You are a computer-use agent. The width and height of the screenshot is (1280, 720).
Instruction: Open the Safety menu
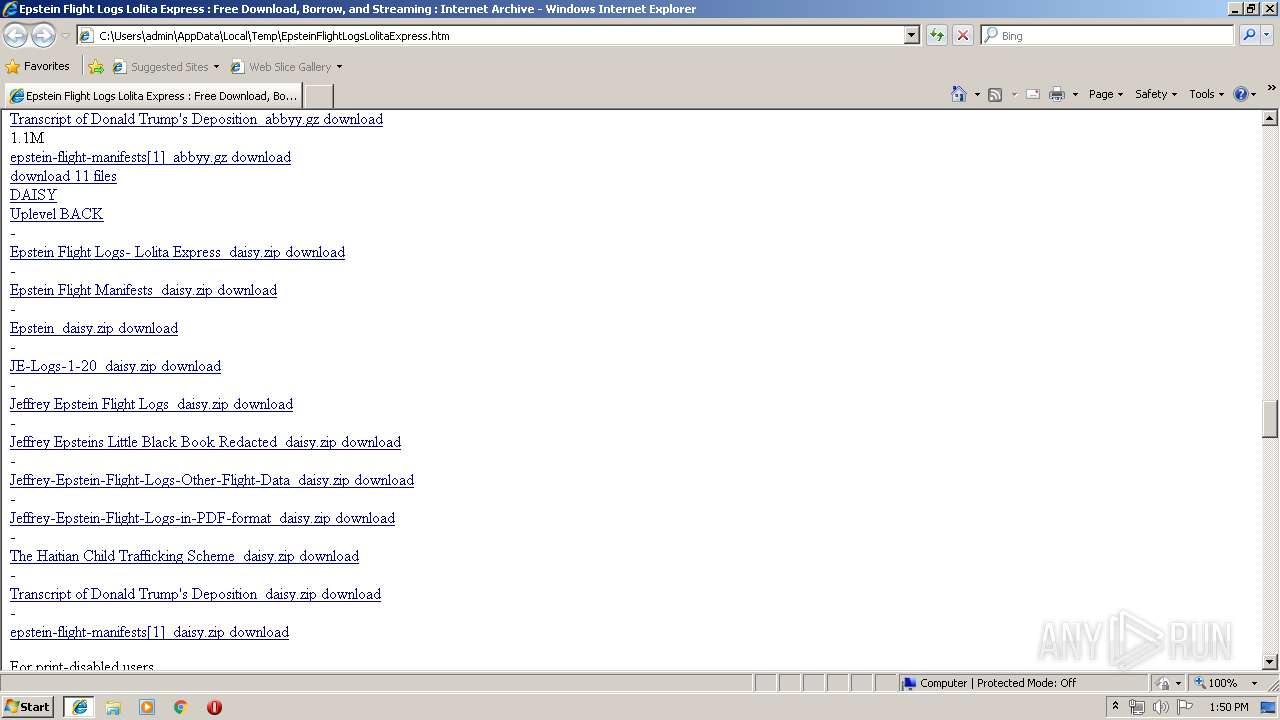pyautogui.click(x=1155, y=94)
